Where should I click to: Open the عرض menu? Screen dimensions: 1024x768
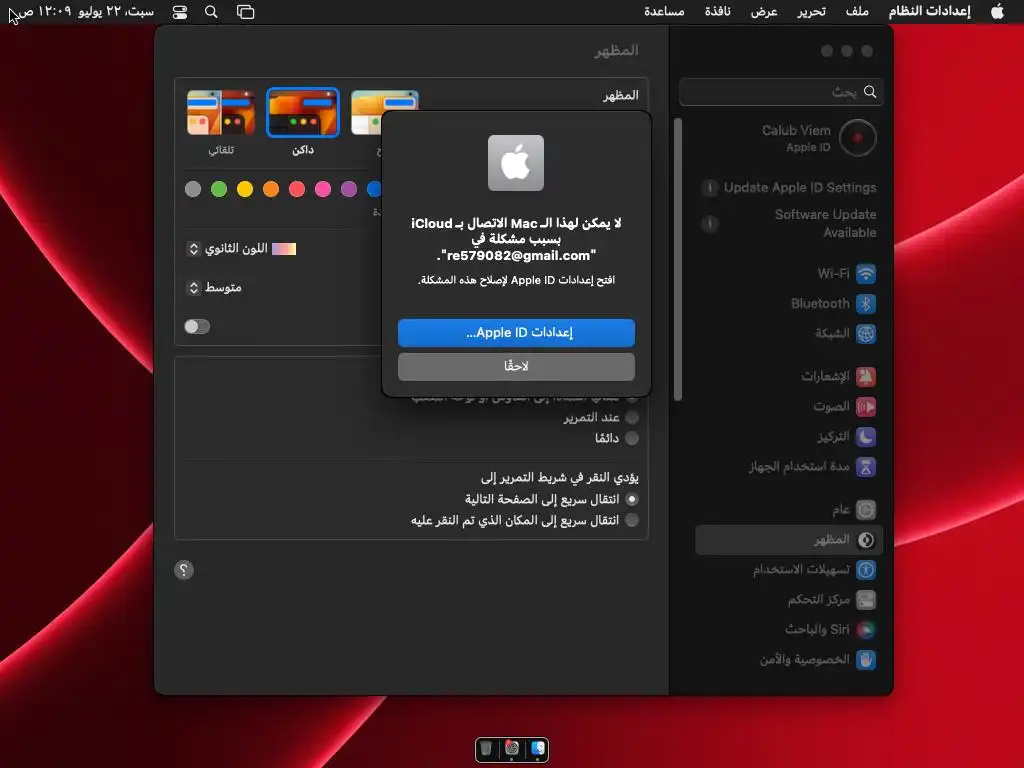click(x=763, y=11)
